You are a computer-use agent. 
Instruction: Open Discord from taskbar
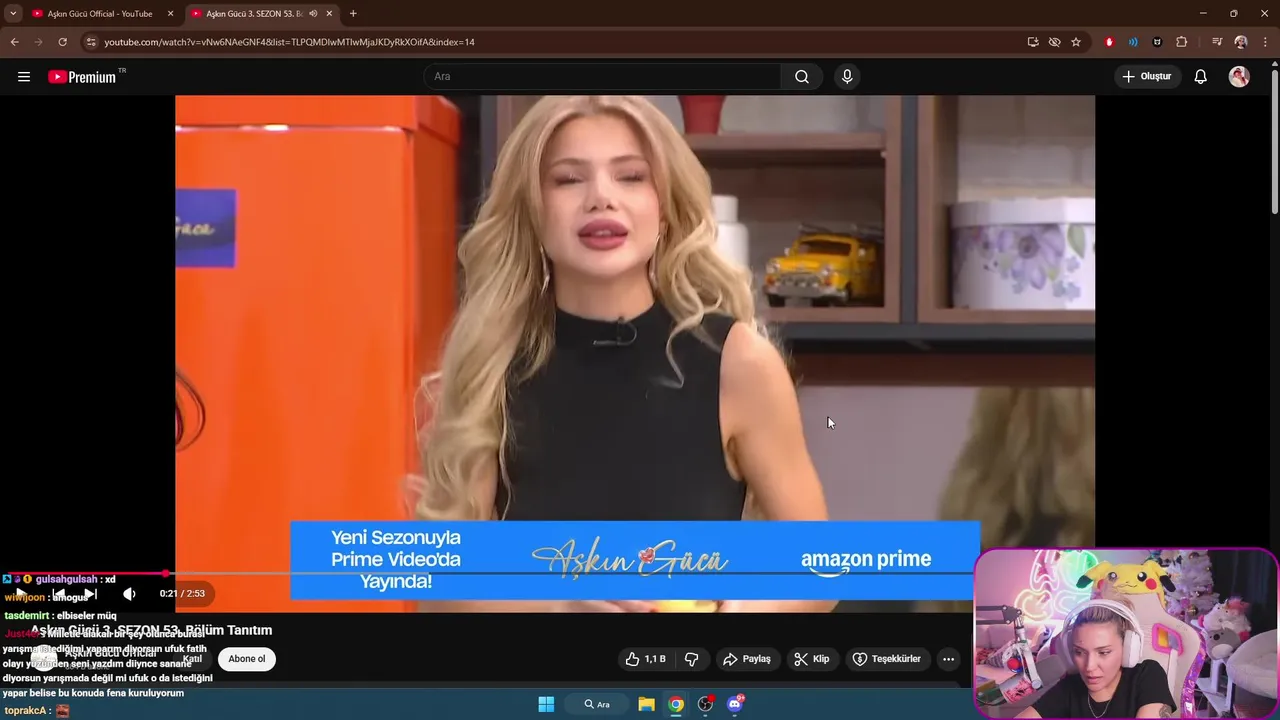pyautogui.click(x=735, y=704)
